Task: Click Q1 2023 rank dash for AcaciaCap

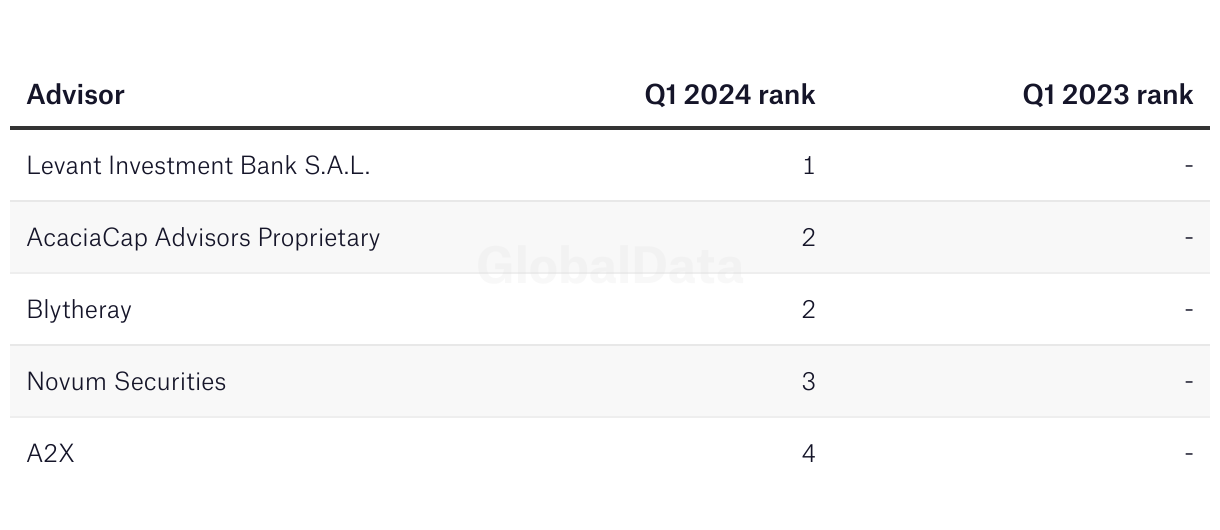Action: tap(1189, 238)
